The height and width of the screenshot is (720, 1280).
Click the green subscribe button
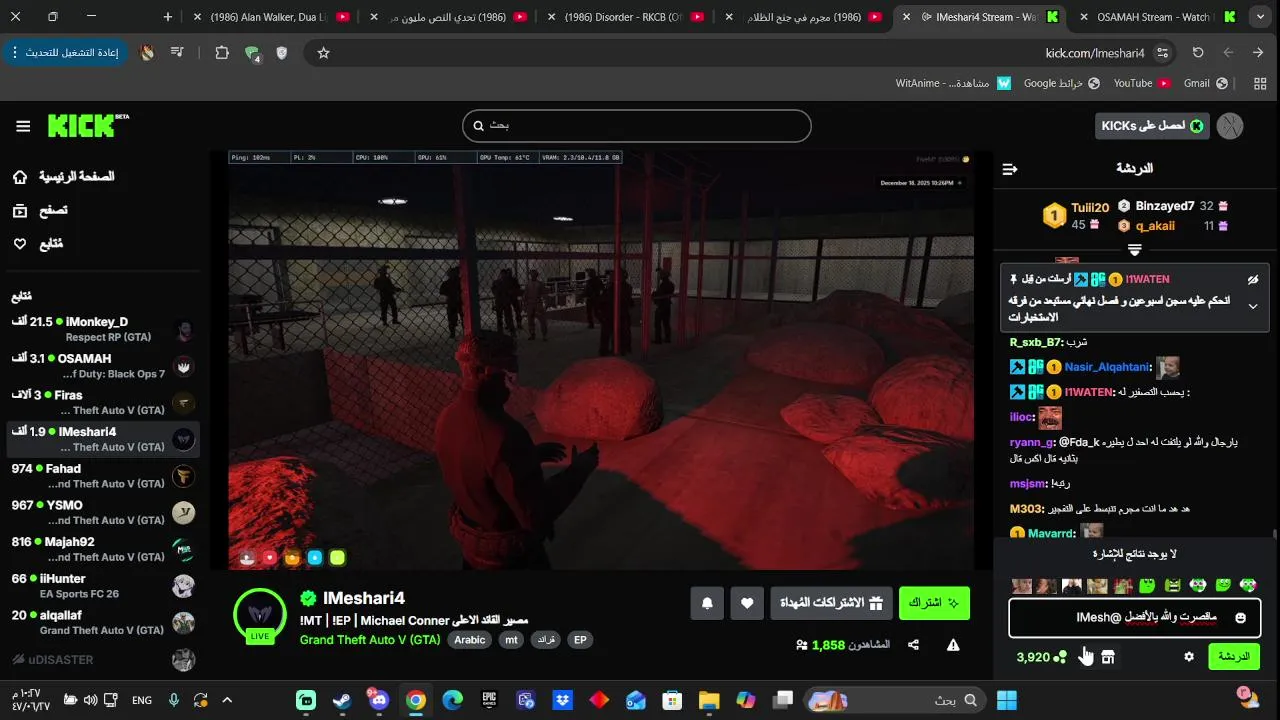click(x=934, y=603)
